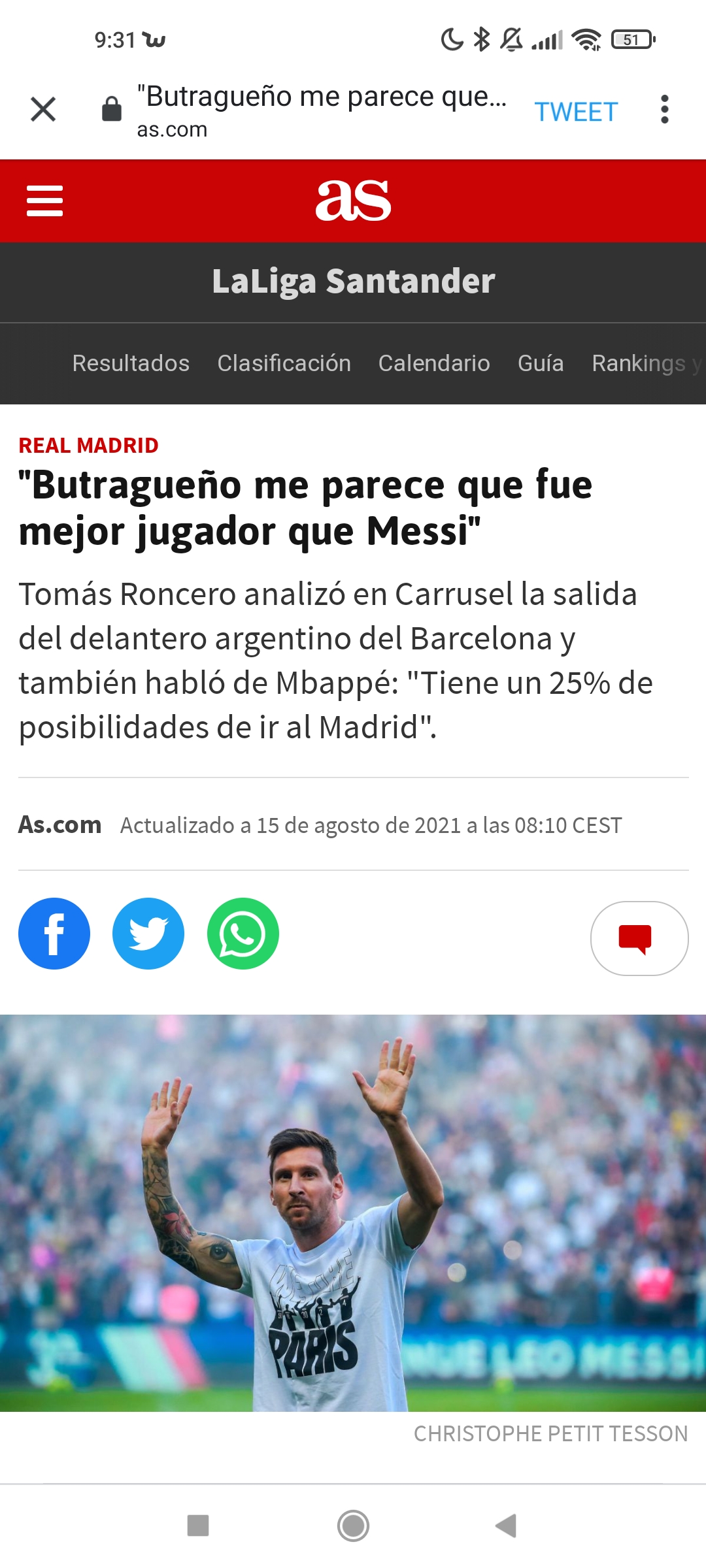Tap the TWEET button
Image resolution: width=706 pixels, height=1568 pixels.
tap(576, 112)
